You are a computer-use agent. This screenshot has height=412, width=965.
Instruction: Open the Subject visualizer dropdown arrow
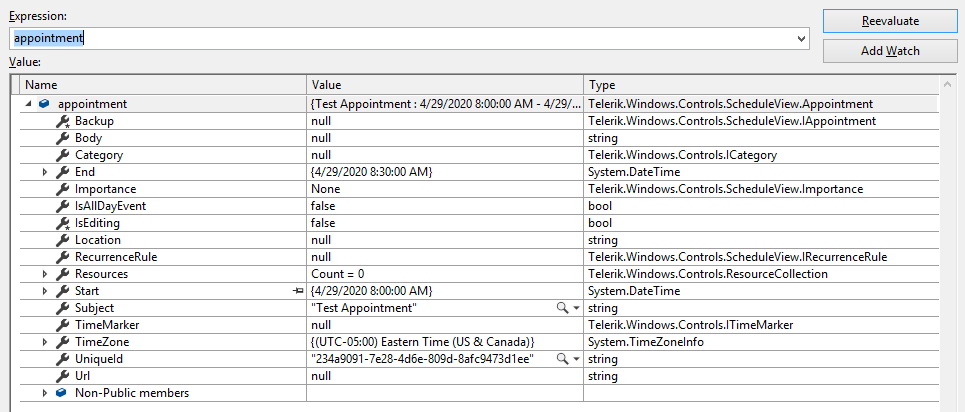click(x=576, y=308)
